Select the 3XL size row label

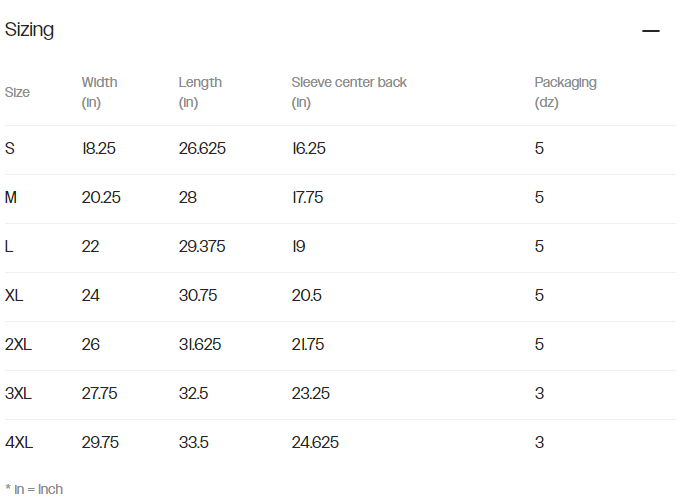click(x=18, y=394)
